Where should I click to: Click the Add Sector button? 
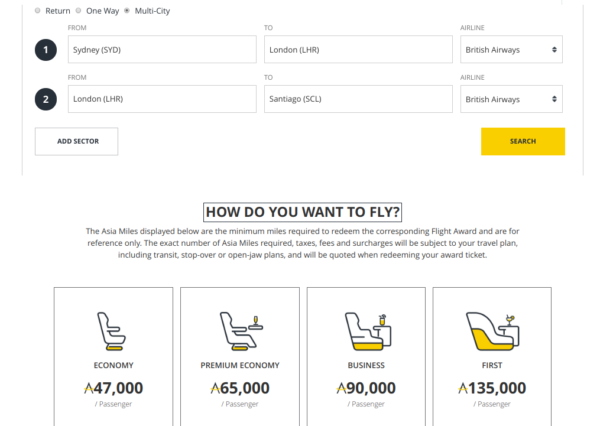click(76, 141)
